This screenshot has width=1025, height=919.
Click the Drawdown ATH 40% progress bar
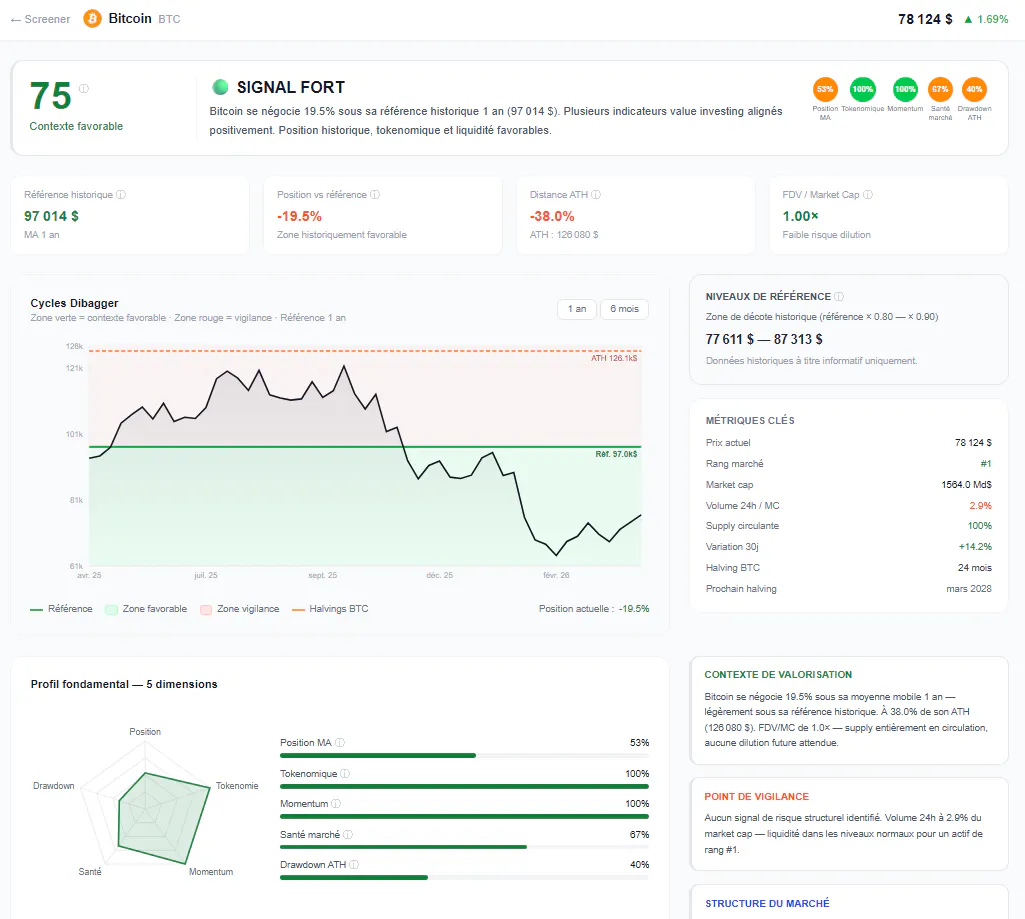tap(464, 877)
